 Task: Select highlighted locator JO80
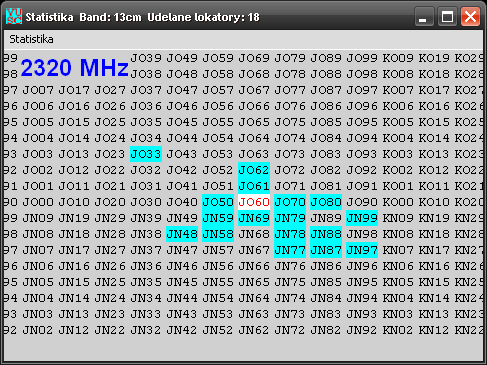pyautogui.click(x=326, y=202)
